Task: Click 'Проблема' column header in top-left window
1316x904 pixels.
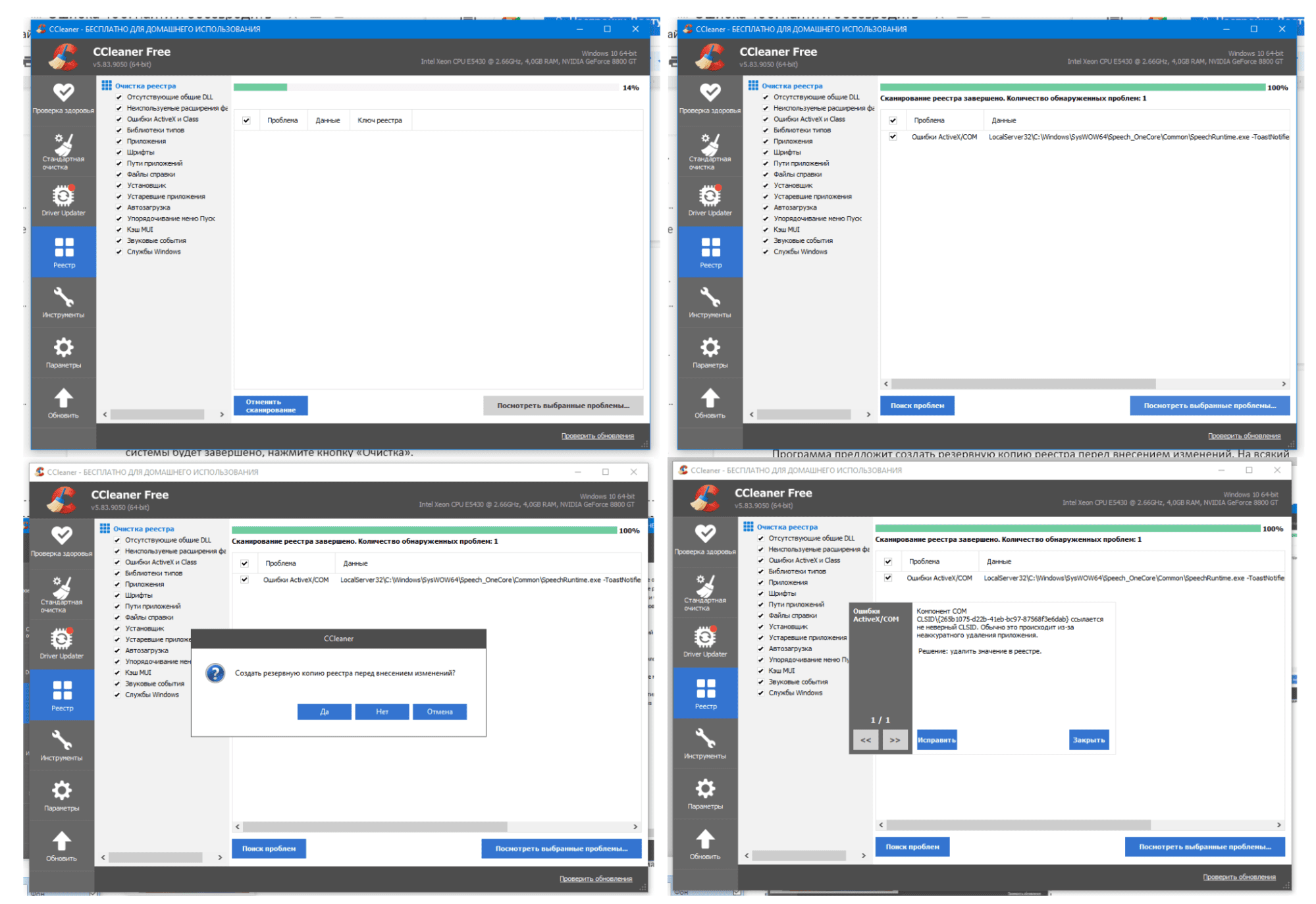Action: pyautogui.click(x=282, y=120)
